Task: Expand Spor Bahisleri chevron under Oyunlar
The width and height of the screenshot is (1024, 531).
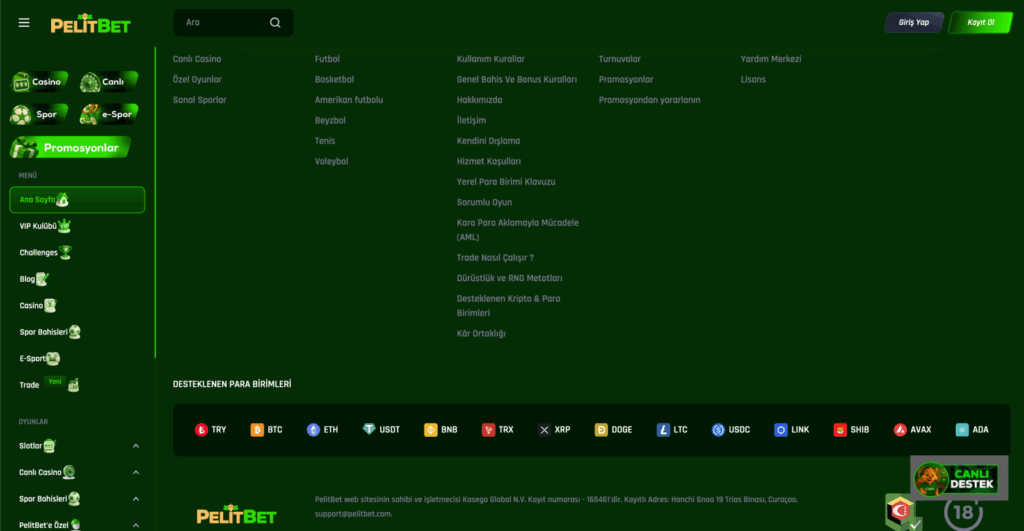Action: point(136,499)
